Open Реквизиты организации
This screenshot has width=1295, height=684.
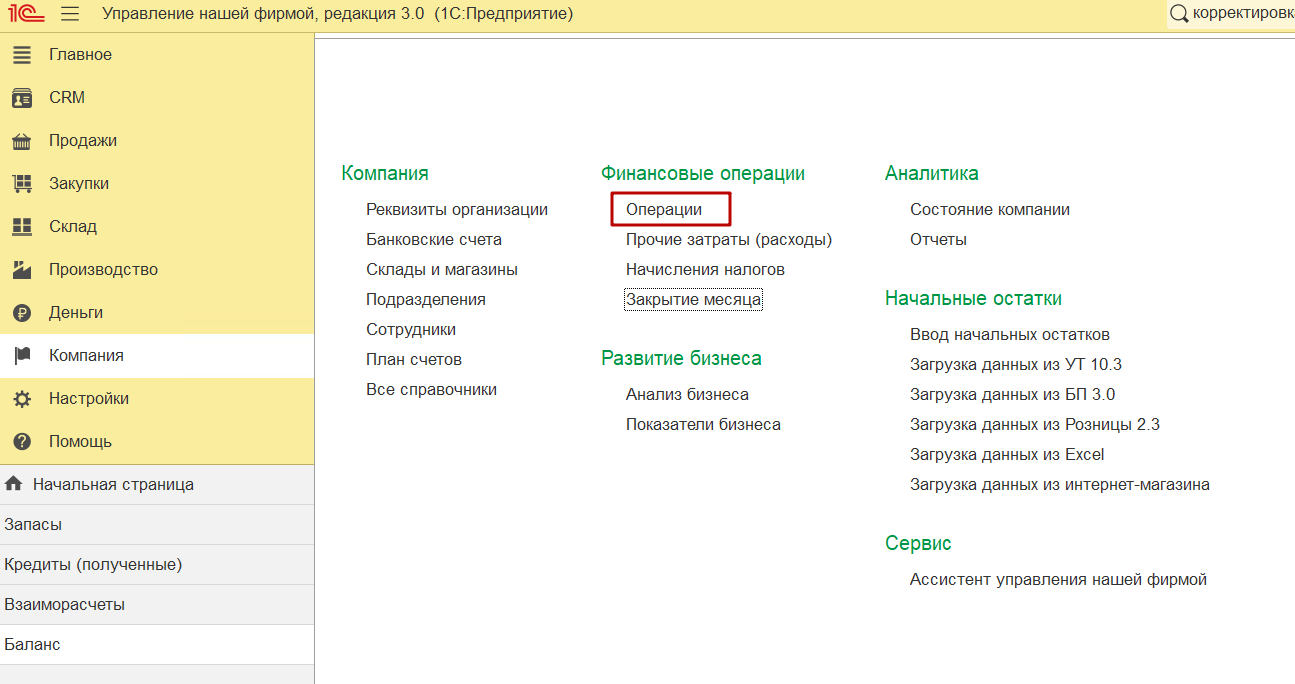457,210
